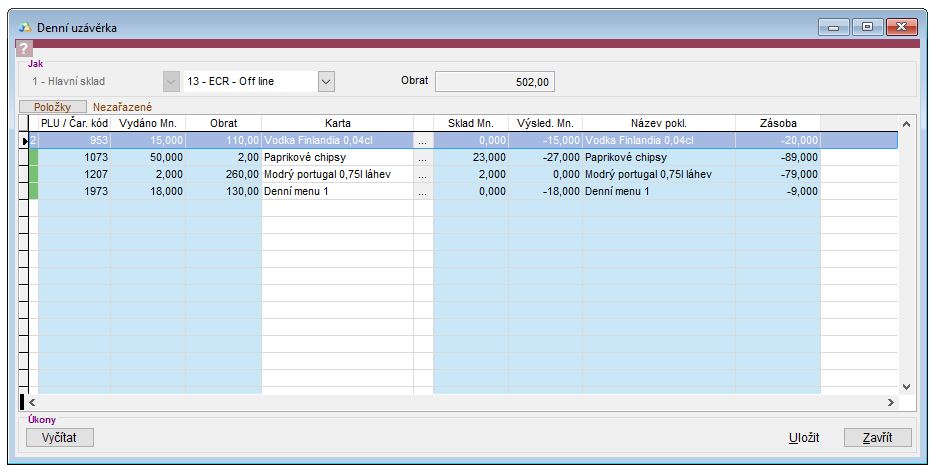Sort by the Zásoba column header
The image size is (936, 475).
point(777,123)
